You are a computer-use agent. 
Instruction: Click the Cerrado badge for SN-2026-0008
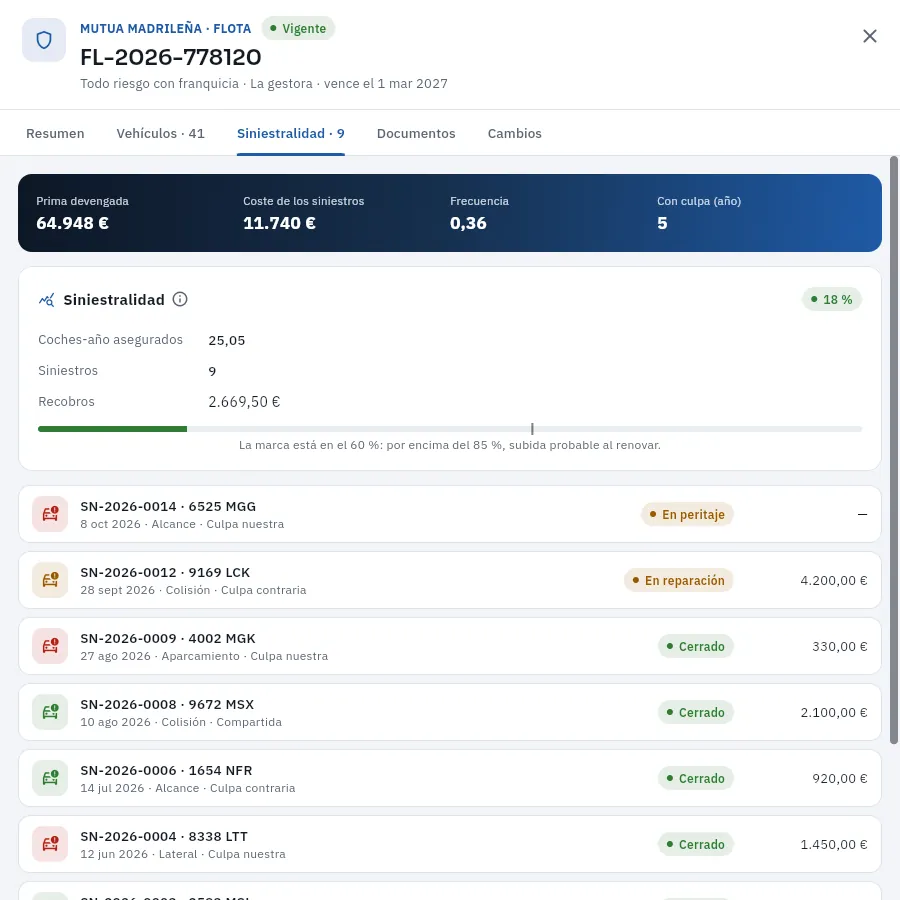tap(696, 712)
